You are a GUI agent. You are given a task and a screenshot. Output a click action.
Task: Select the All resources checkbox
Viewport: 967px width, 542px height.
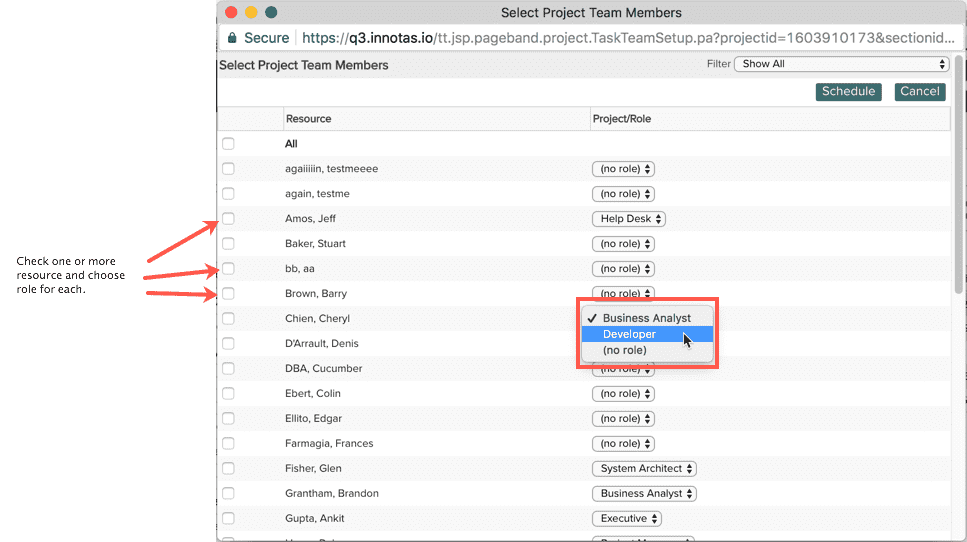point(228,144)
